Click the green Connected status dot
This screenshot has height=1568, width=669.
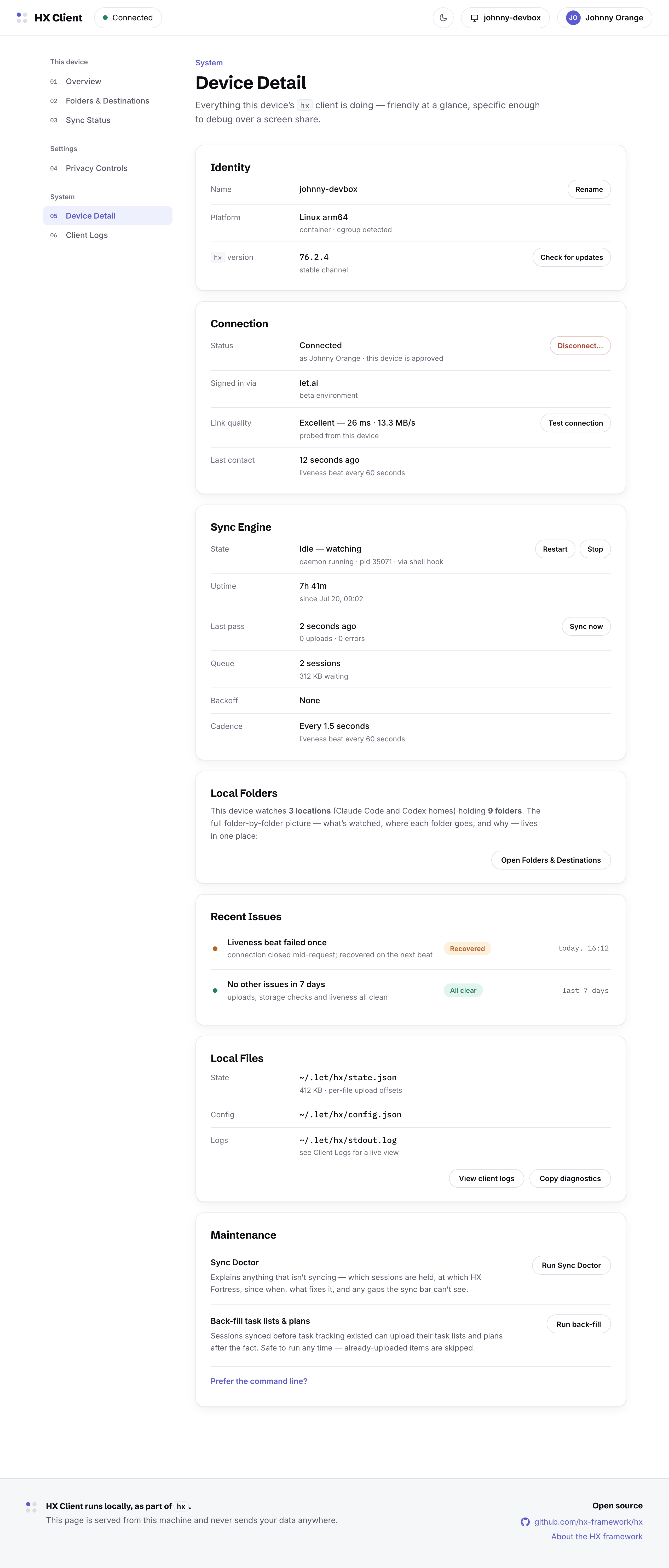pyautogui.click(x=105, y=18)
